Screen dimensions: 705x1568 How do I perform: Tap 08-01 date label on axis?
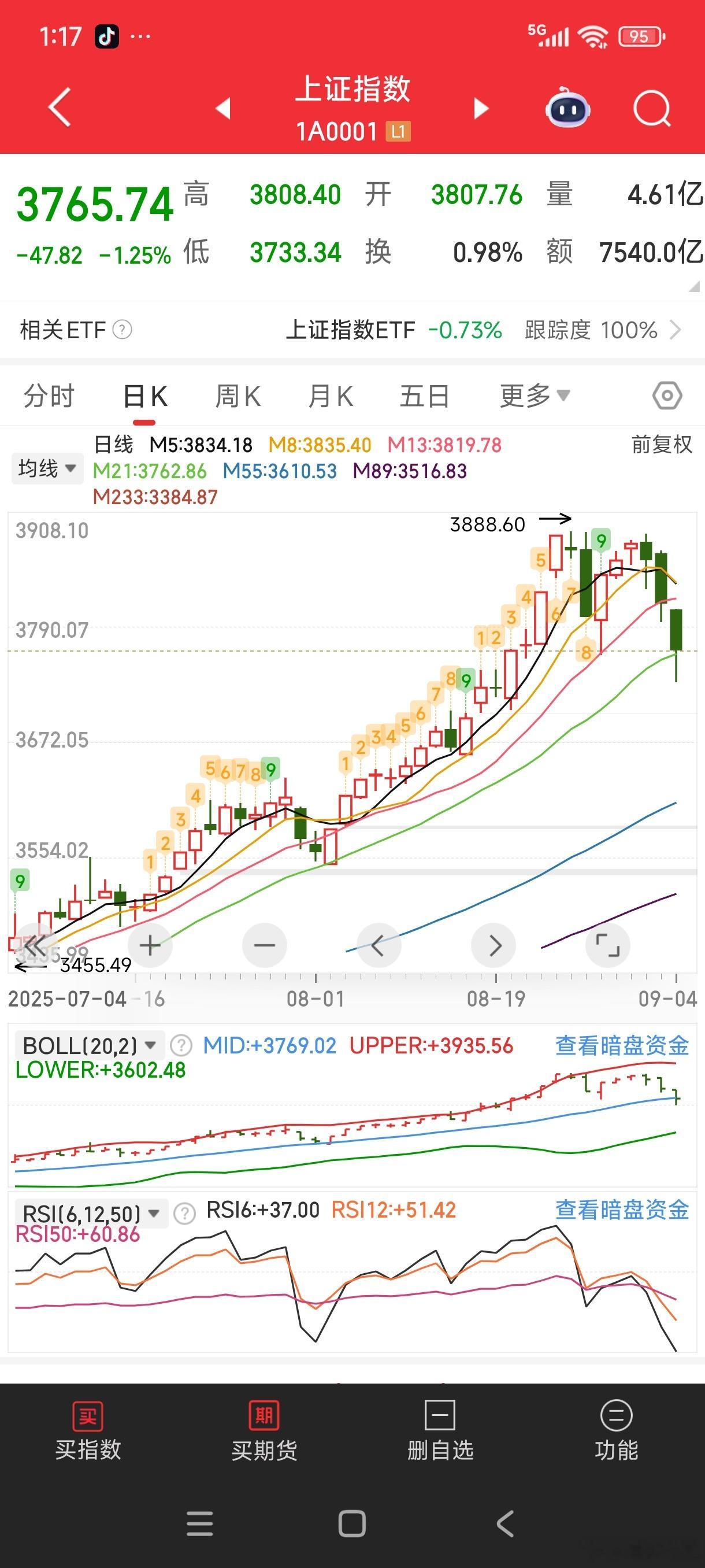(316, 999)
